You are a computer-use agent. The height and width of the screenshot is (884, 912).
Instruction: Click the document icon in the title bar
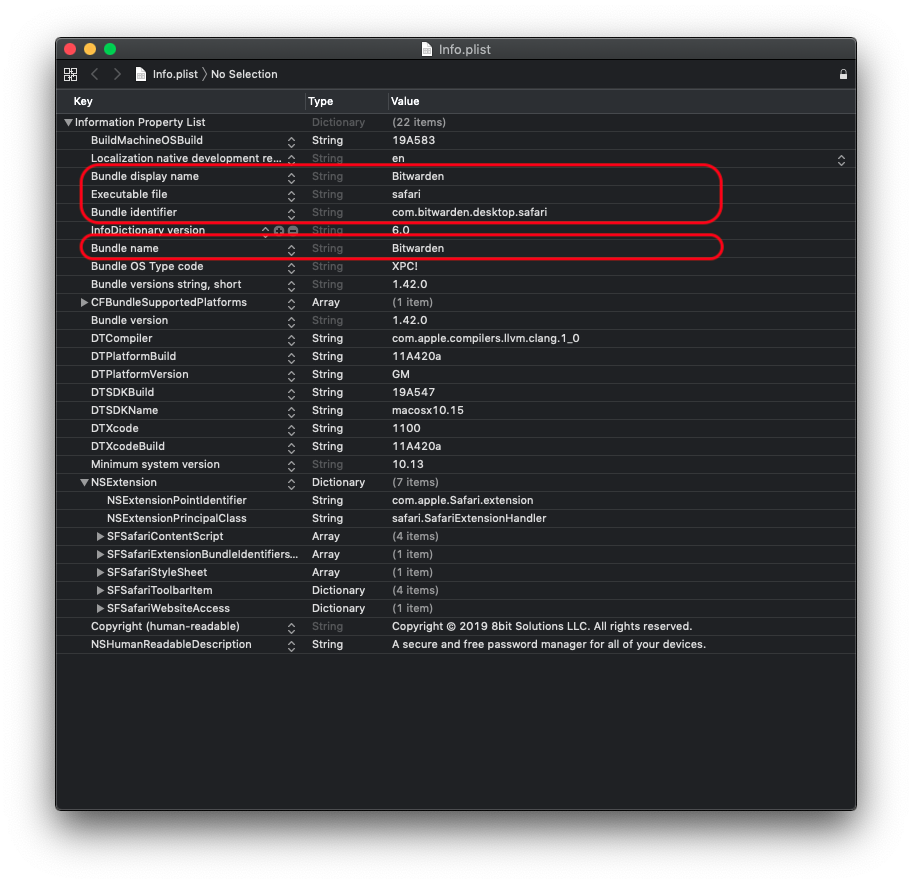[x=427, y=49]
